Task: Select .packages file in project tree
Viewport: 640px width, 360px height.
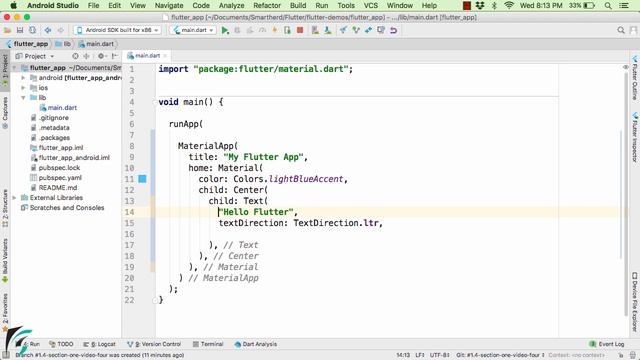Action: coord(50,138)
